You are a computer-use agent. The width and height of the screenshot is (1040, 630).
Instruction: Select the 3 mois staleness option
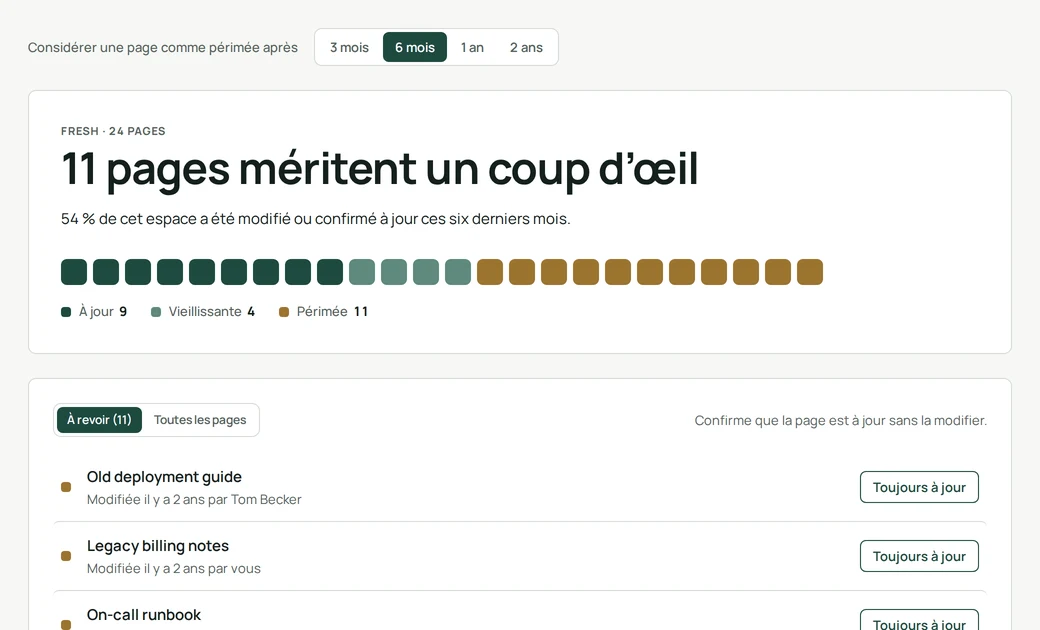point(349,47)
